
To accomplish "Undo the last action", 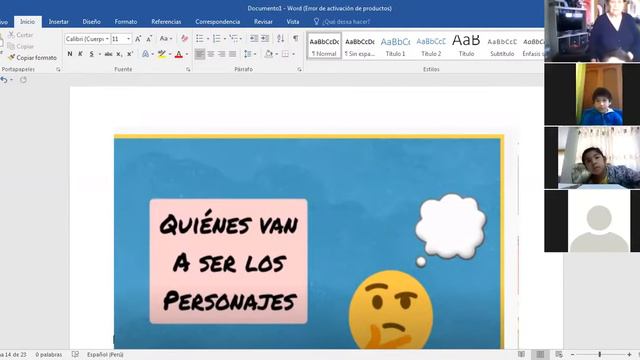I will coord(4,80).
